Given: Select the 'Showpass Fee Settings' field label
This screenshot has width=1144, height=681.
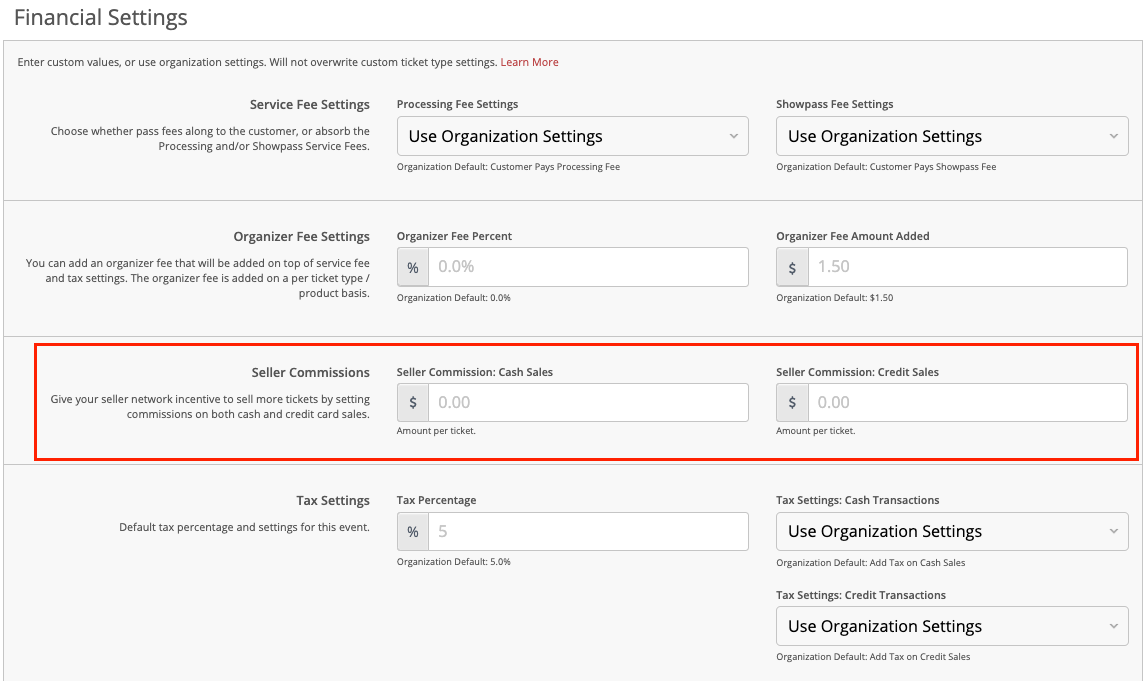Looking at the screenshot, I should coord(835,104).
